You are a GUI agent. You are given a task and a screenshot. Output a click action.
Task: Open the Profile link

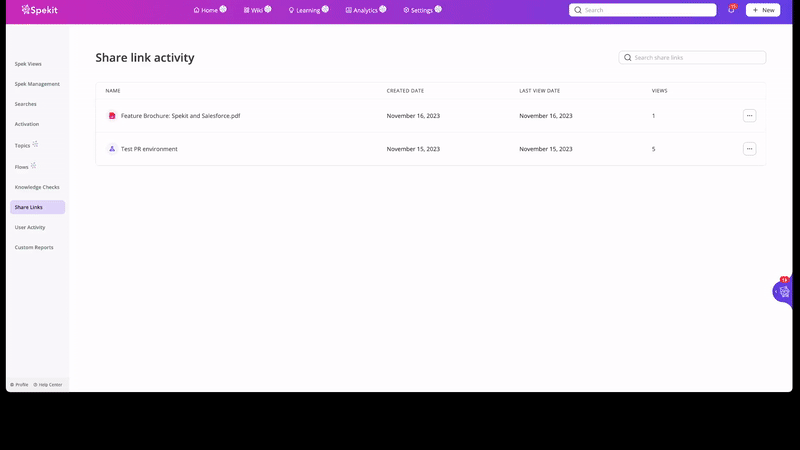tap(19, 385)
